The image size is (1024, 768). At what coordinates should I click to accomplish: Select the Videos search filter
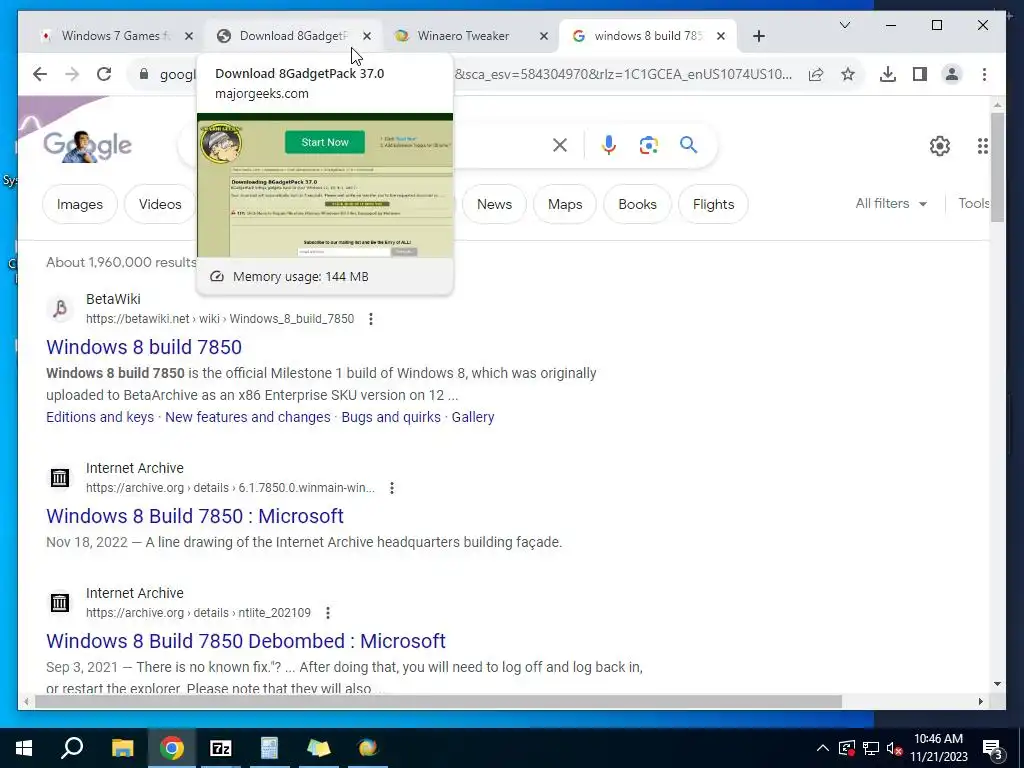point(160,204)
